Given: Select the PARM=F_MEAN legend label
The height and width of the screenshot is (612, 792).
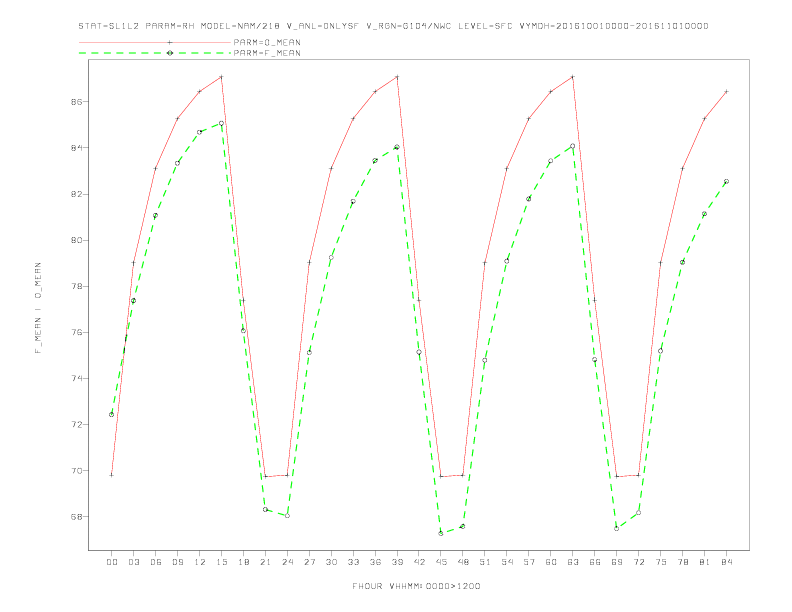Looking at the screenshot, I should coord(267,53).
